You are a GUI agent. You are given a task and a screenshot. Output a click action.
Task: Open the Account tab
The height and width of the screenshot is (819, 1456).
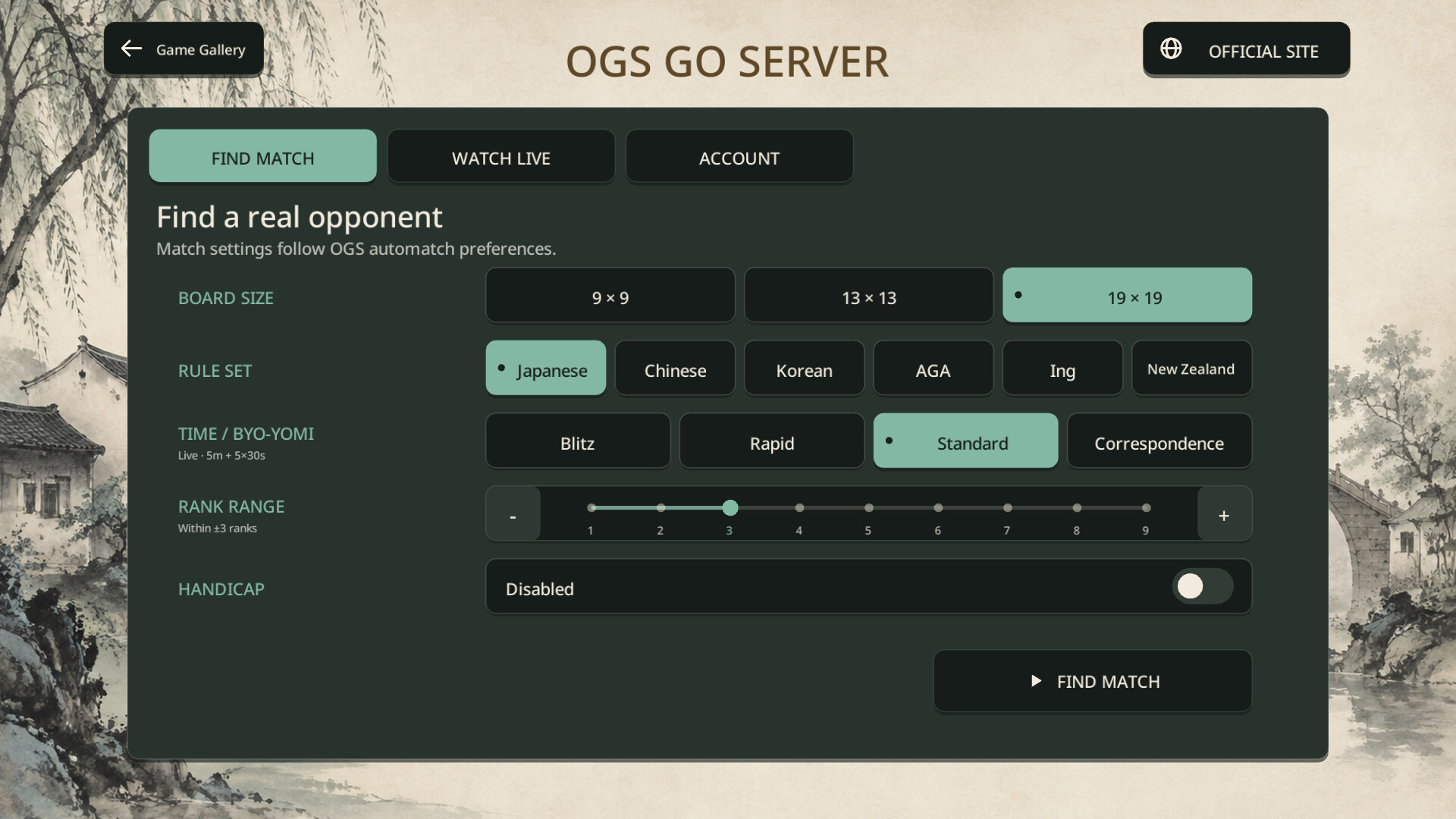[x=739, y=157]
